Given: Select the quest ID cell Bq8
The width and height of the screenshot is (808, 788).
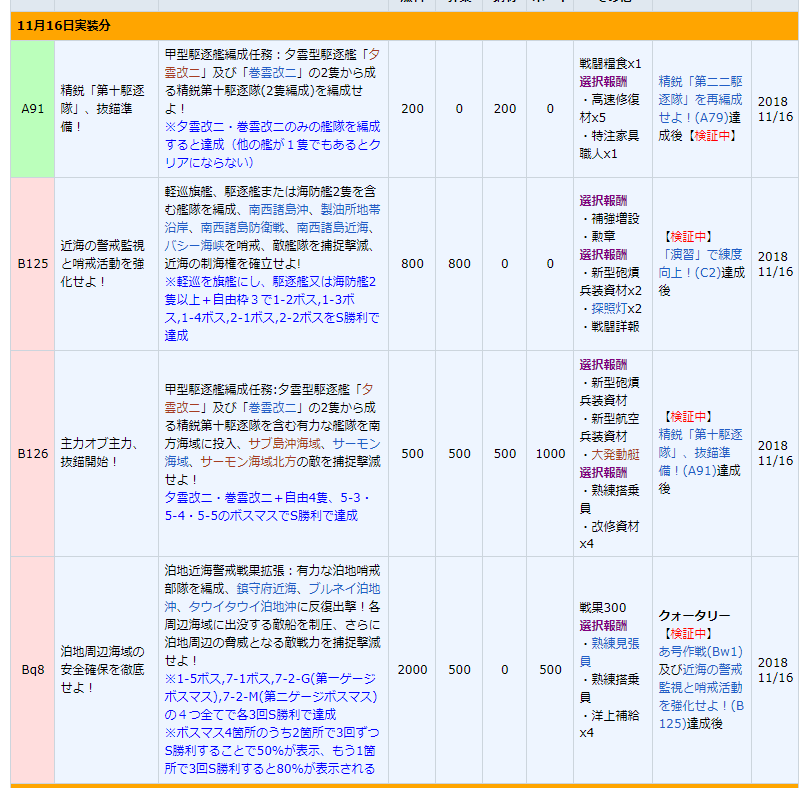Looking at the screenshot, I should point(32,669).
